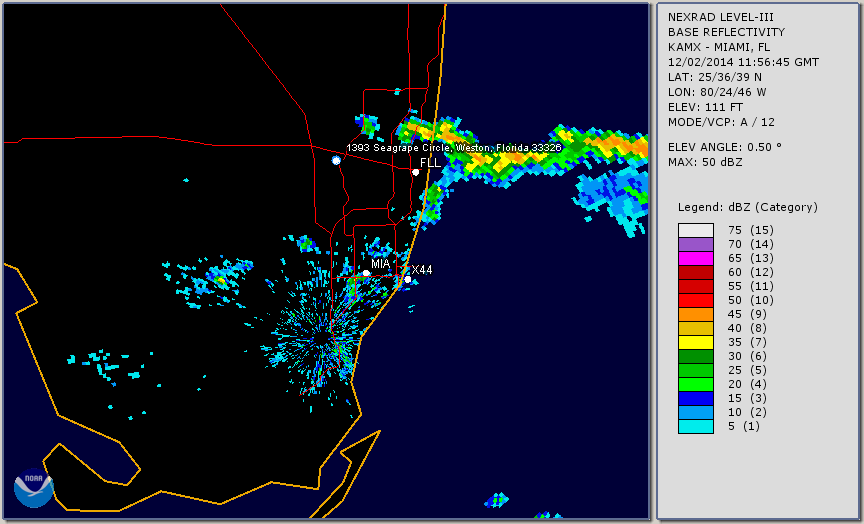
Task: Click the MIA airport marker dot
Action: pyautogui.click(x=366, y=273)
